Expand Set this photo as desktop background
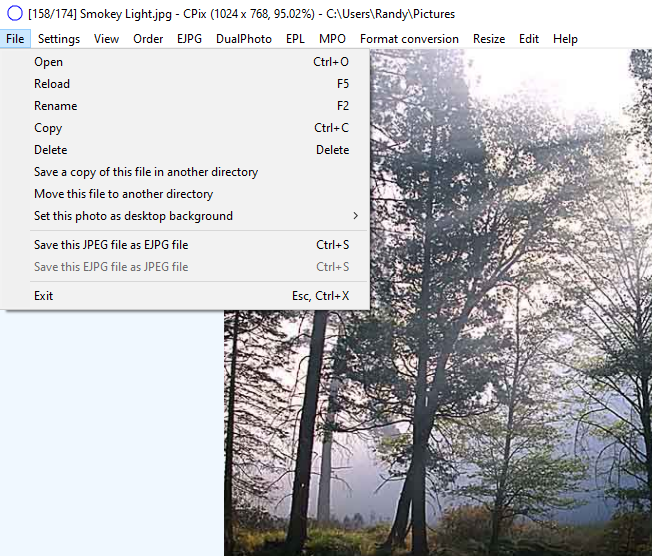 pyautogui.click(x=185, y=216)
